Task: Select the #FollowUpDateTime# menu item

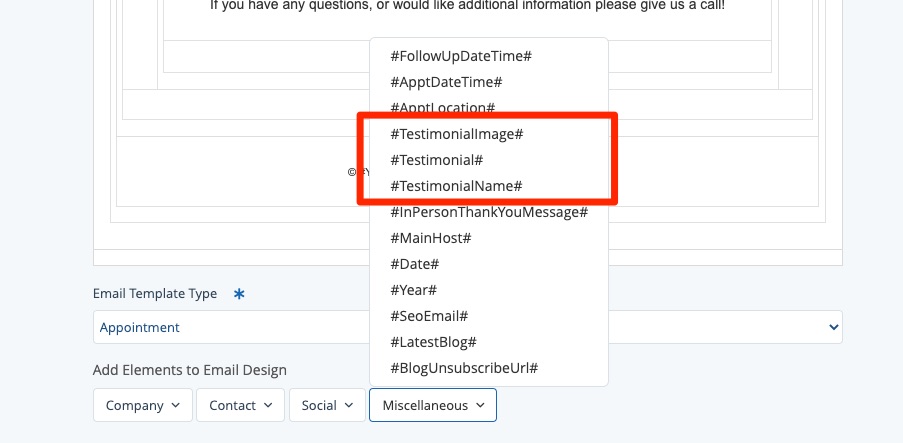Action: pyautogui.click(x=460, y=55)
